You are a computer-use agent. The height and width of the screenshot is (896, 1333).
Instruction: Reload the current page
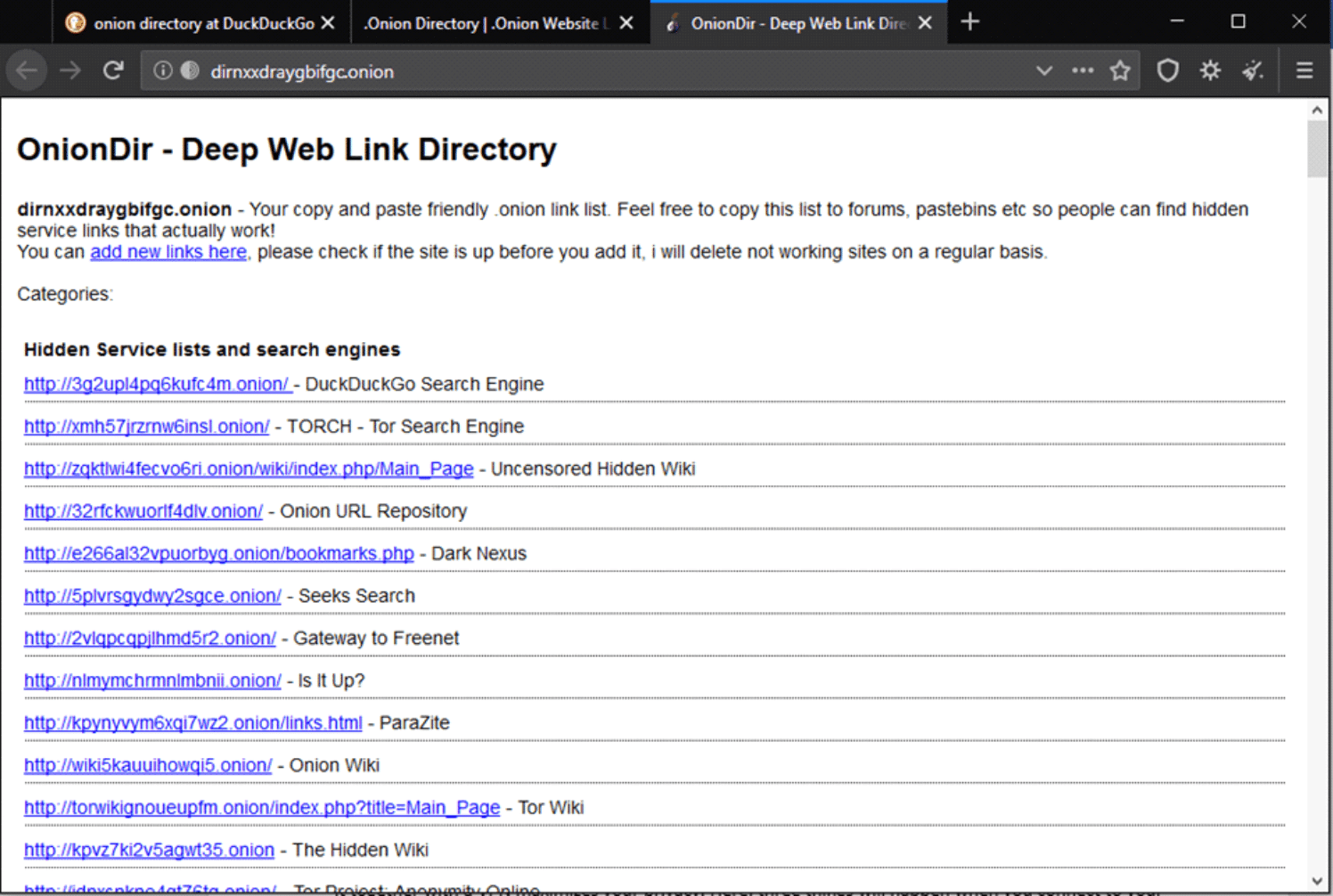pos(113,70)
